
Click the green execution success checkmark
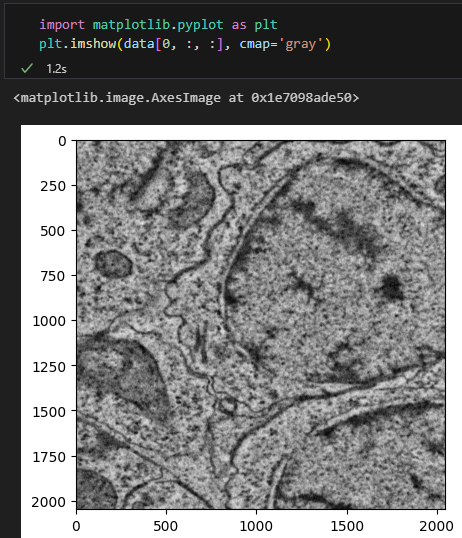coord(27,68)
